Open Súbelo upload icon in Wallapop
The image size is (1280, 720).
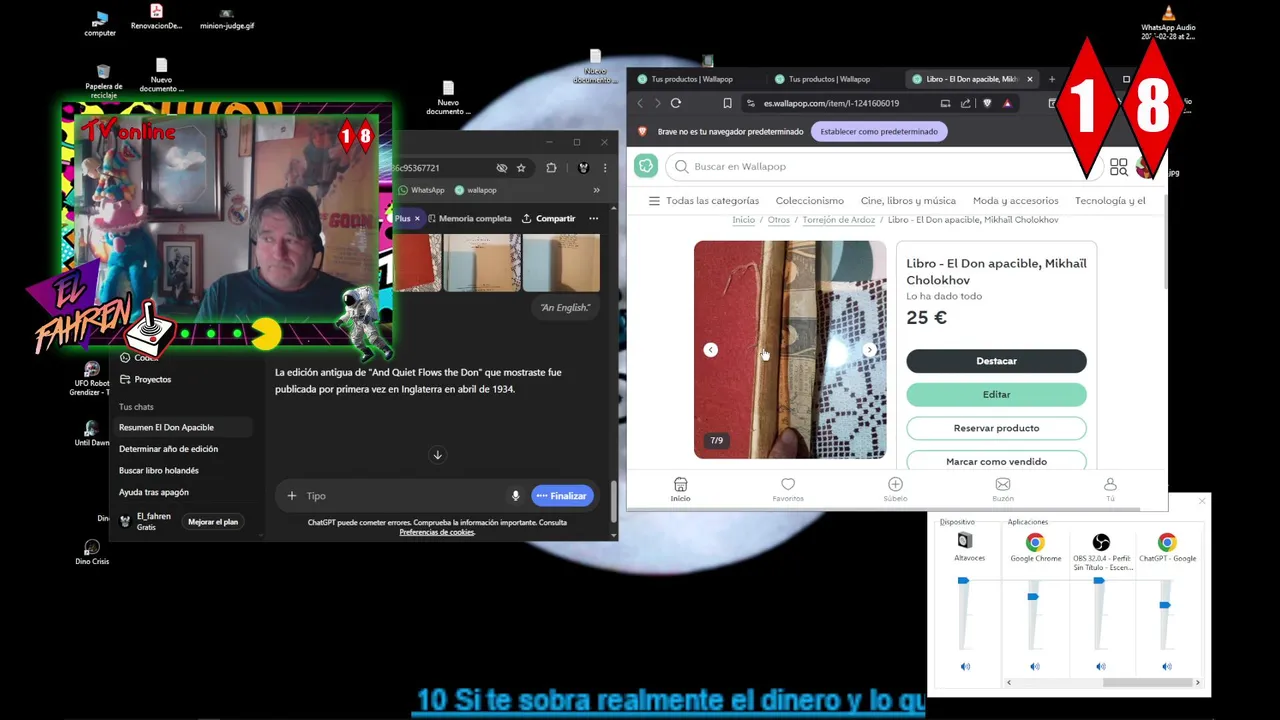895,484
